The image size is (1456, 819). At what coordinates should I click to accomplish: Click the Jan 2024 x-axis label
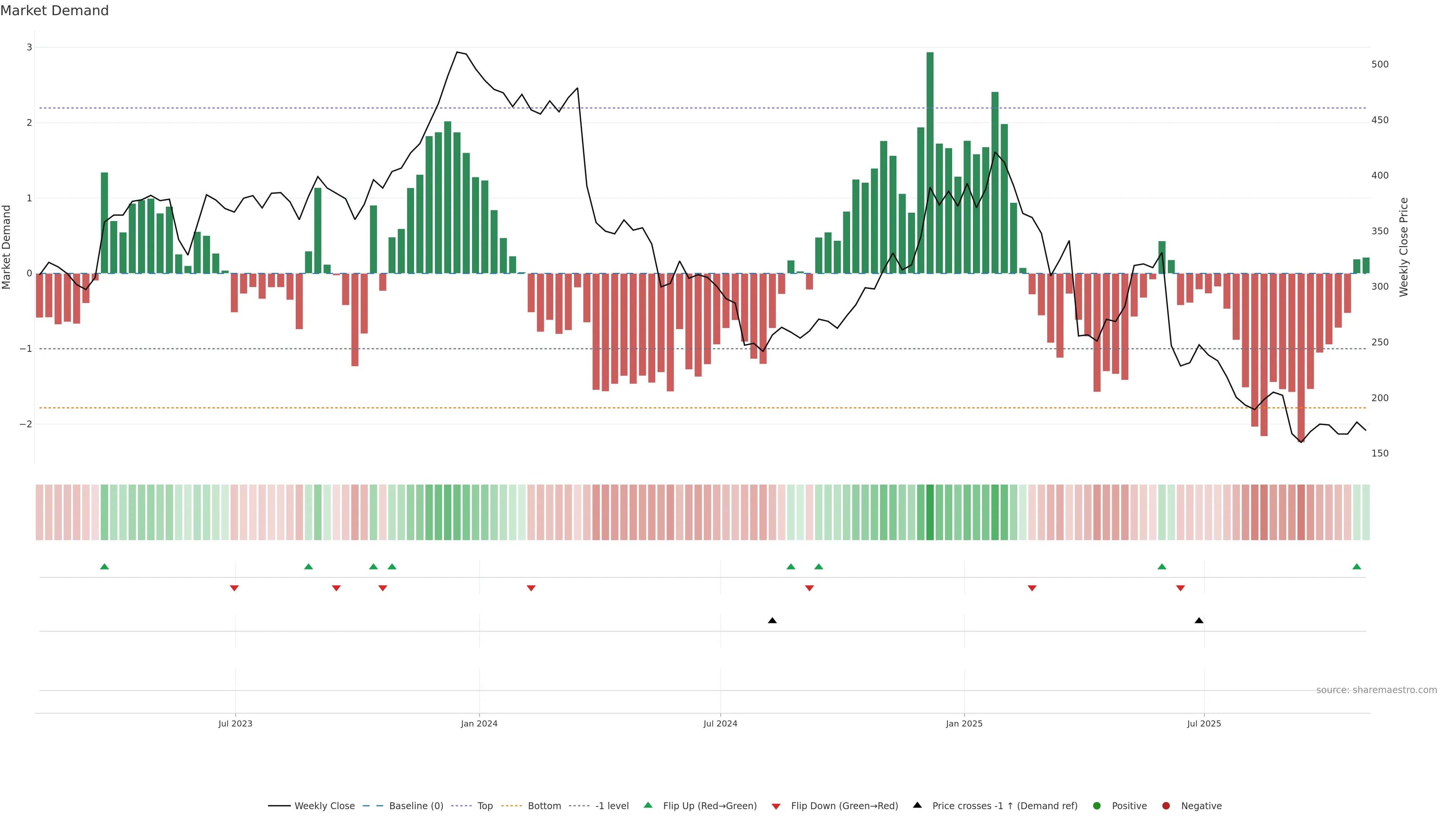coord(479,723)
